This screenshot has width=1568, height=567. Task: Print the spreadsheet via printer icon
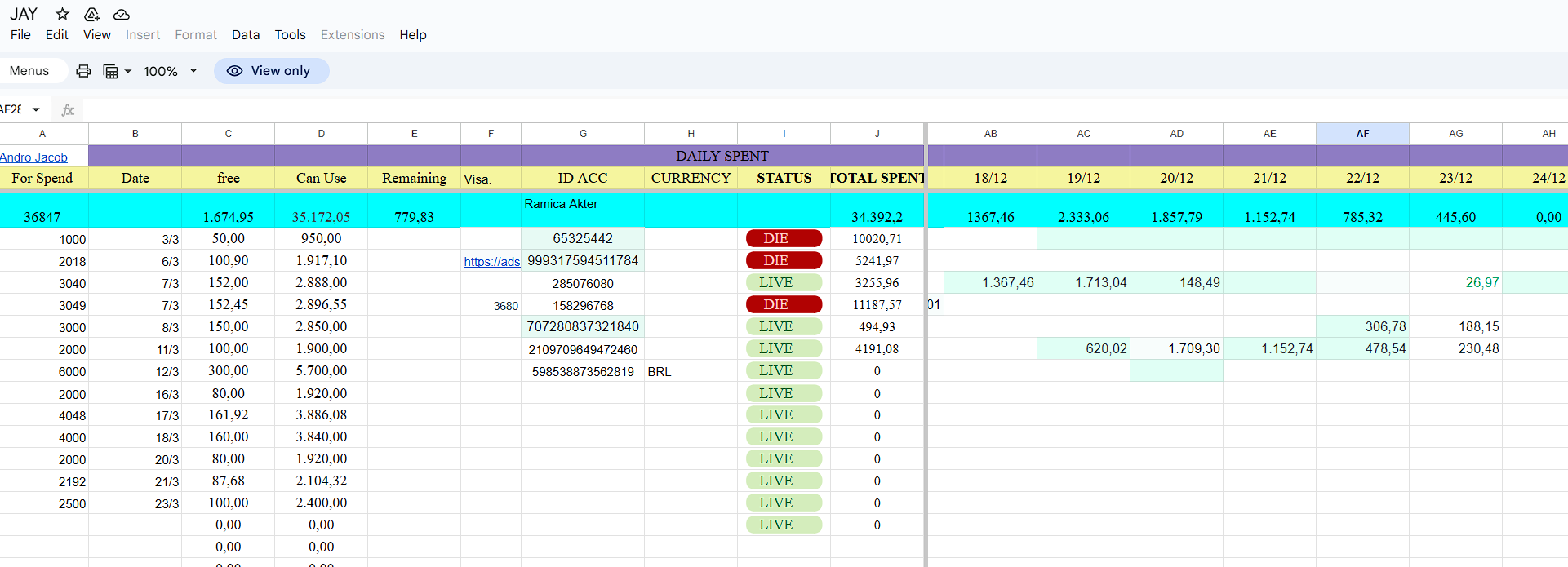(83, 71)
